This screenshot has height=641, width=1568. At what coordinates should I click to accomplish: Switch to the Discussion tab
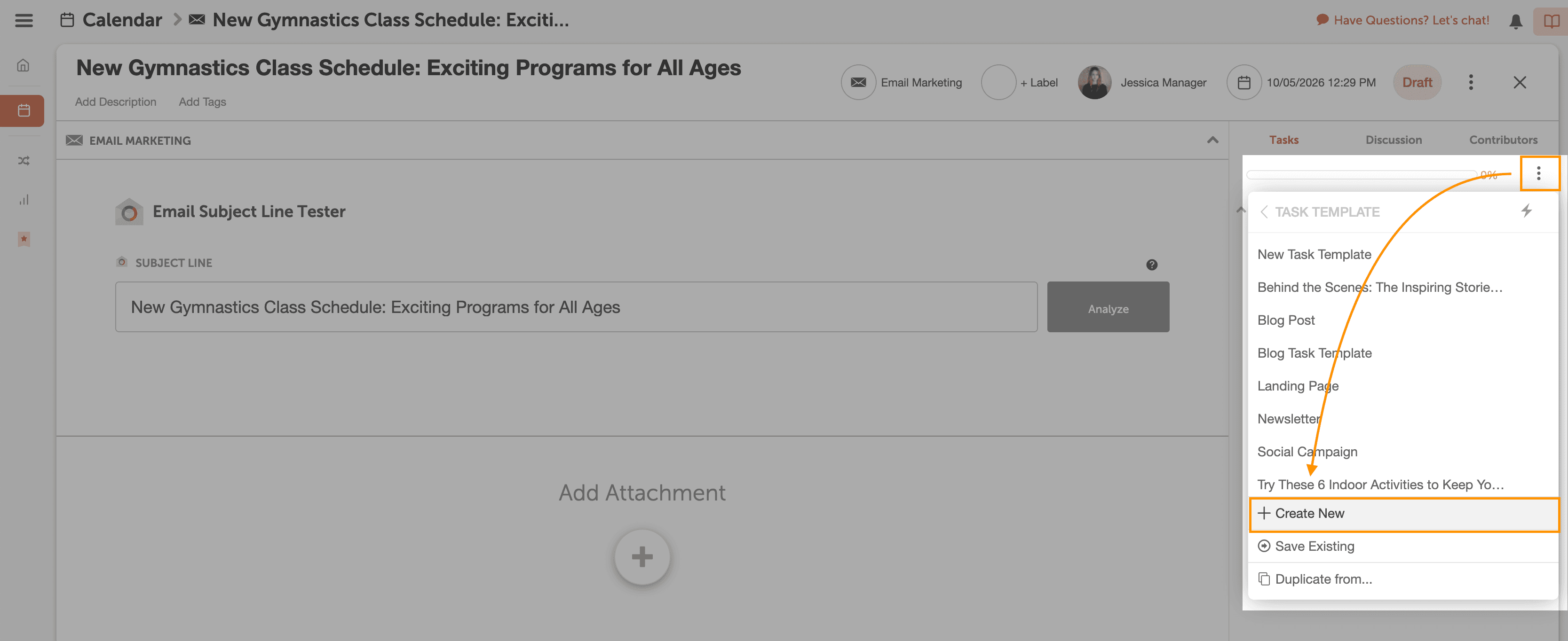pyautogui.click(x=1394, y=140)
